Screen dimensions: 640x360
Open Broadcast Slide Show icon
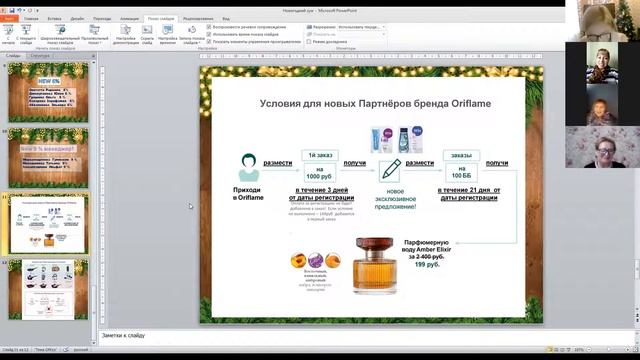60,30
